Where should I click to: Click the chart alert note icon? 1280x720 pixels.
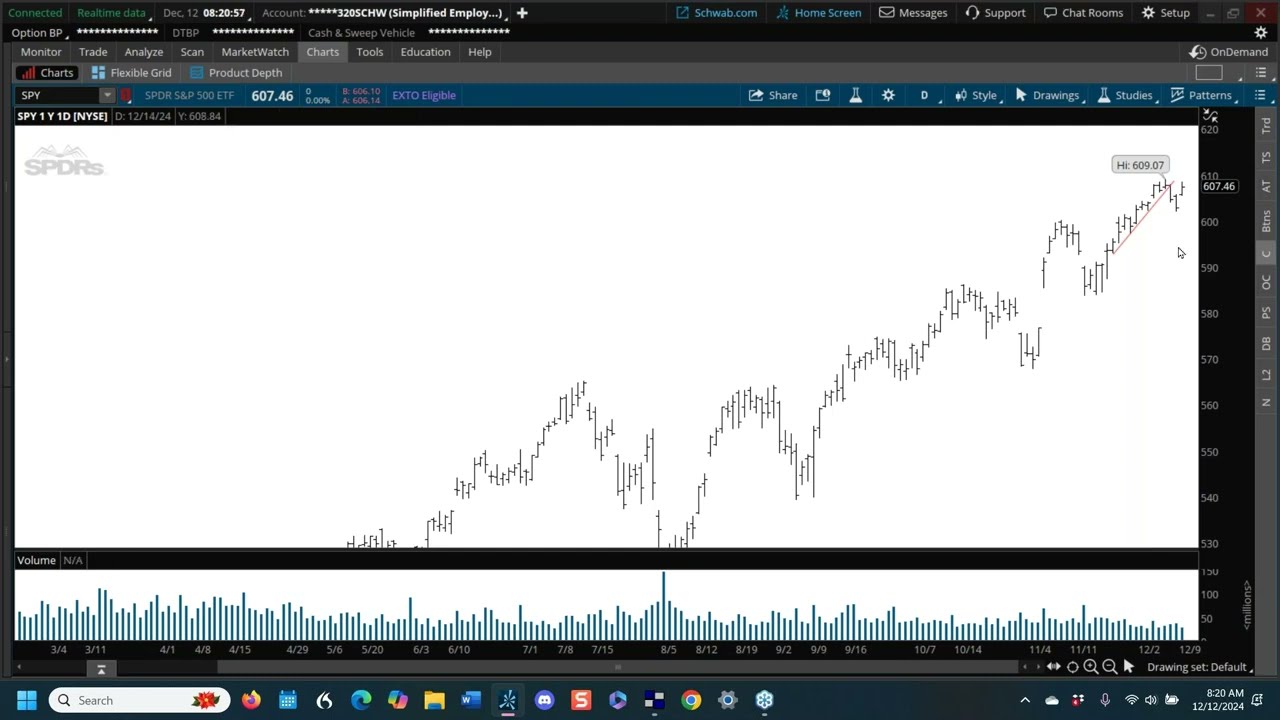click(x=822, y=95)
